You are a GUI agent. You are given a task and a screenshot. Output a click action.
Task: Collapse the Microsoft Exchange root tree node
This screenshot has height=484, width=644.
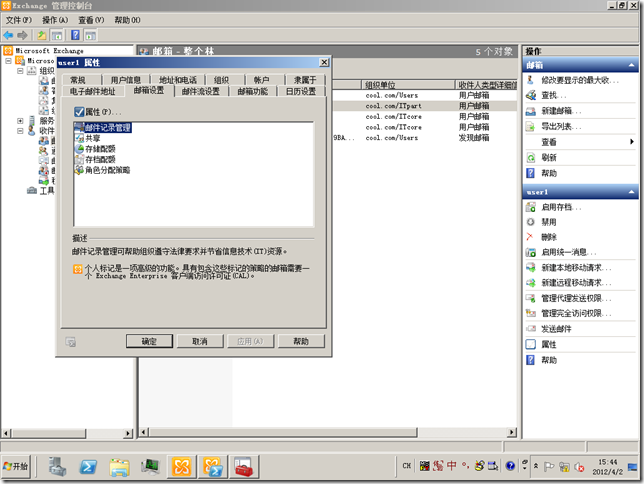pyautogui.click(x=8, y=60)
